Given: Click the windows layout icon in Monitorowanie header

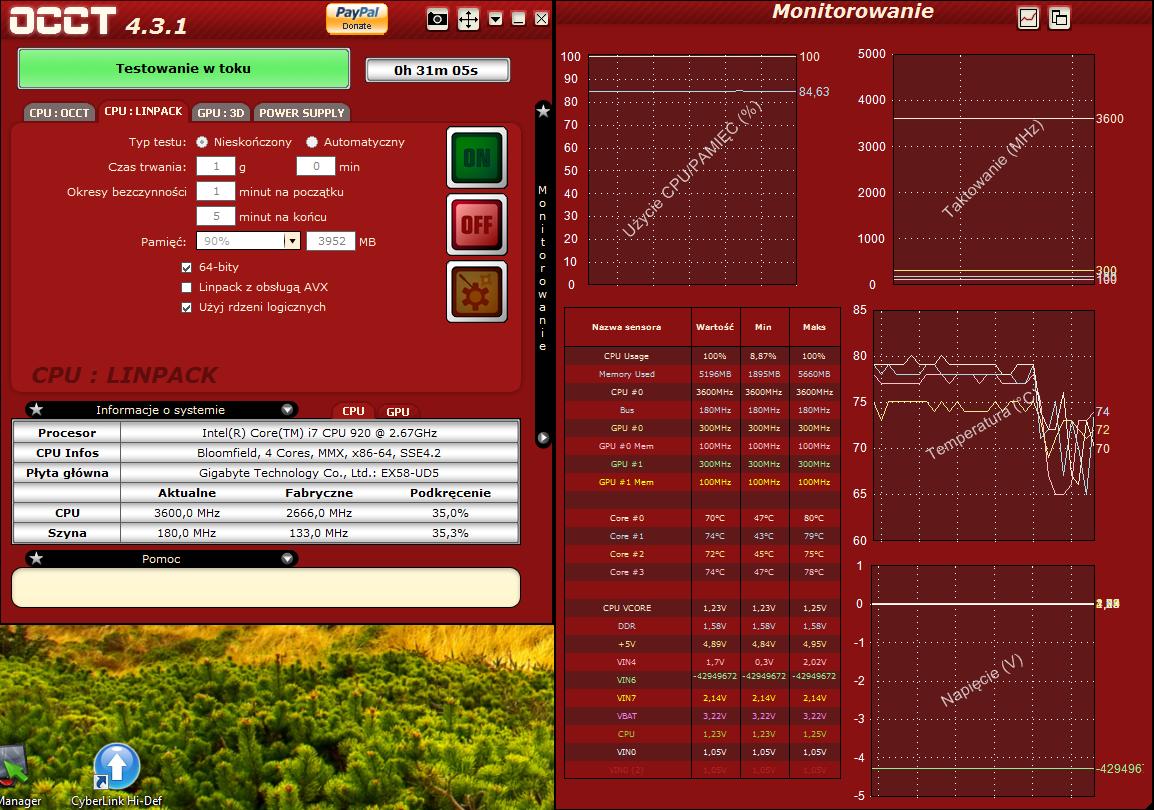Looking at the screenshot, I should [1059, 18].
